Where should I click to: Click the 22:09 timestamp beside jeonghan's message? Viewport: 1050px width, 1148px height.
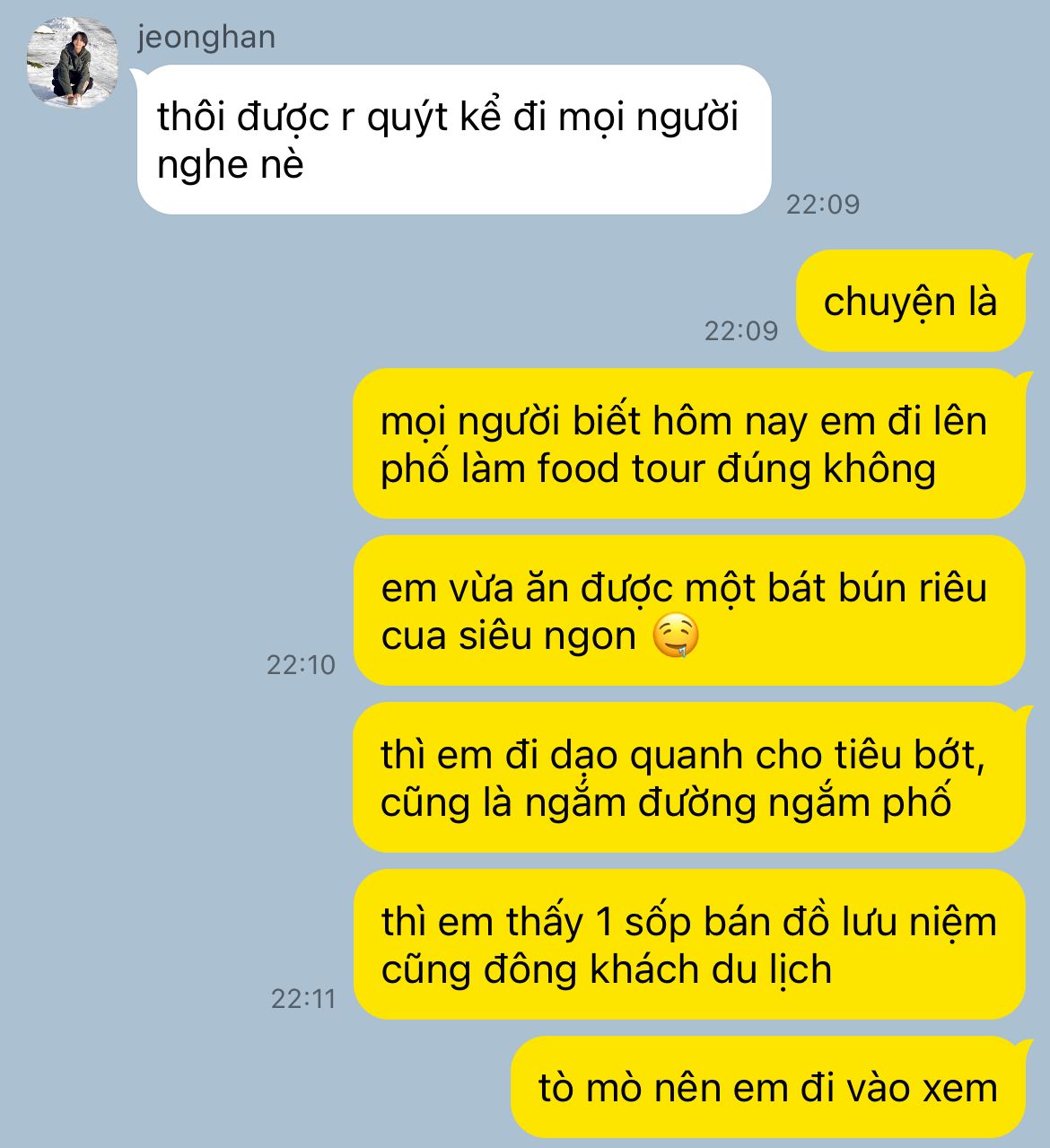(823, 205)
